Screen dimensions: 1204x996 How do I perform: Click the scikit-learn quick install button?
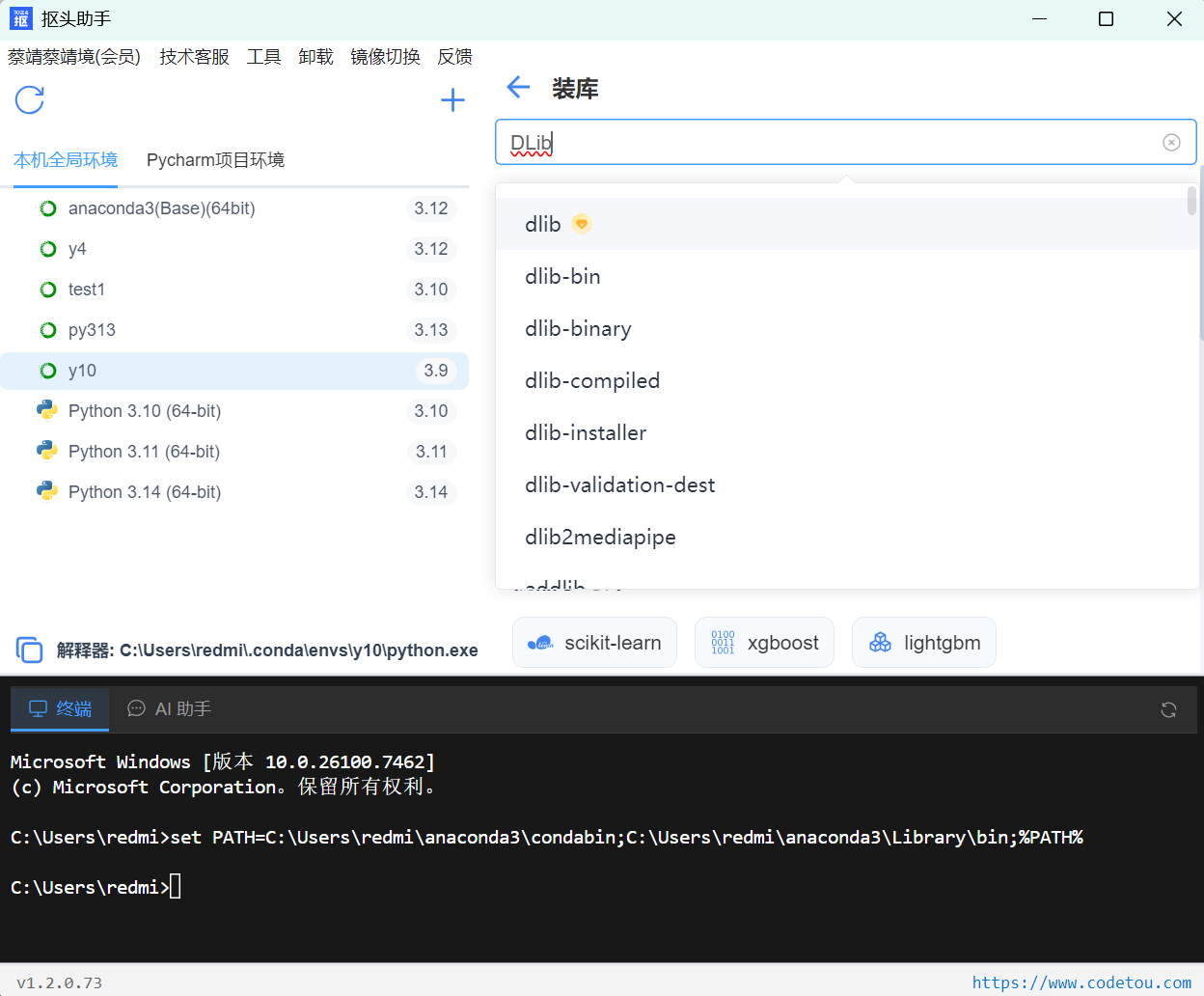pos(594,642)
